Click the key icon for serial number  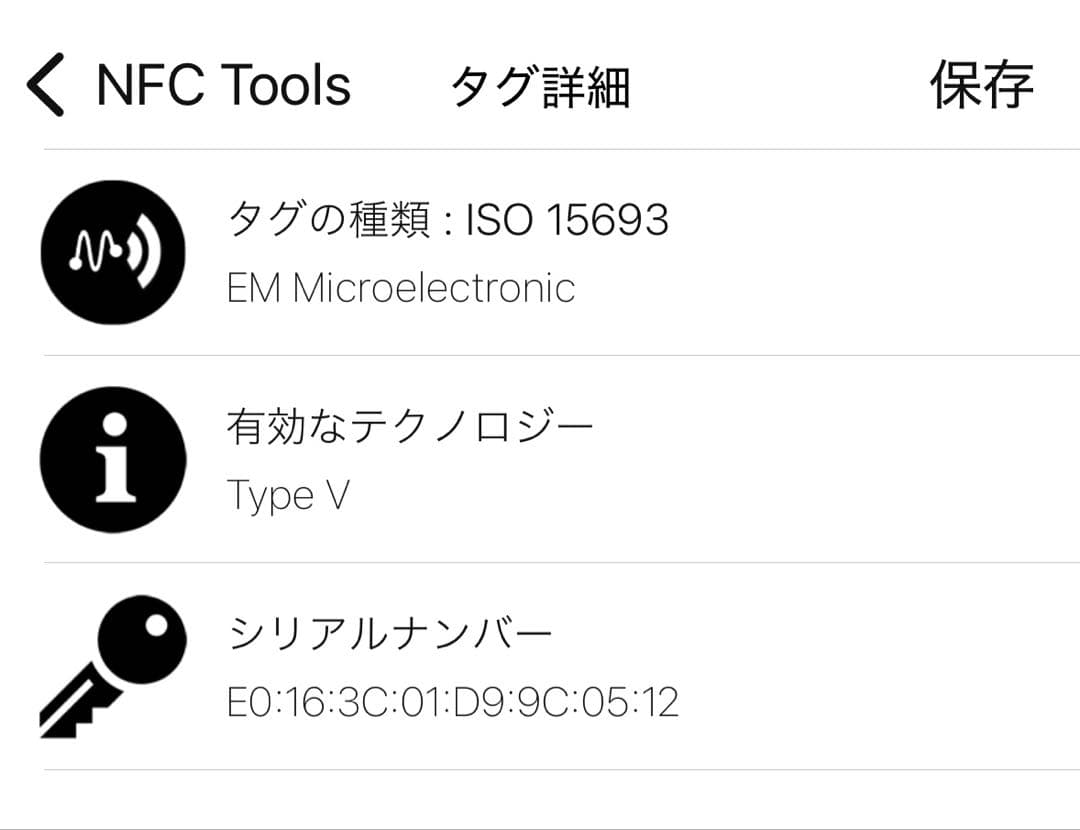113,666
